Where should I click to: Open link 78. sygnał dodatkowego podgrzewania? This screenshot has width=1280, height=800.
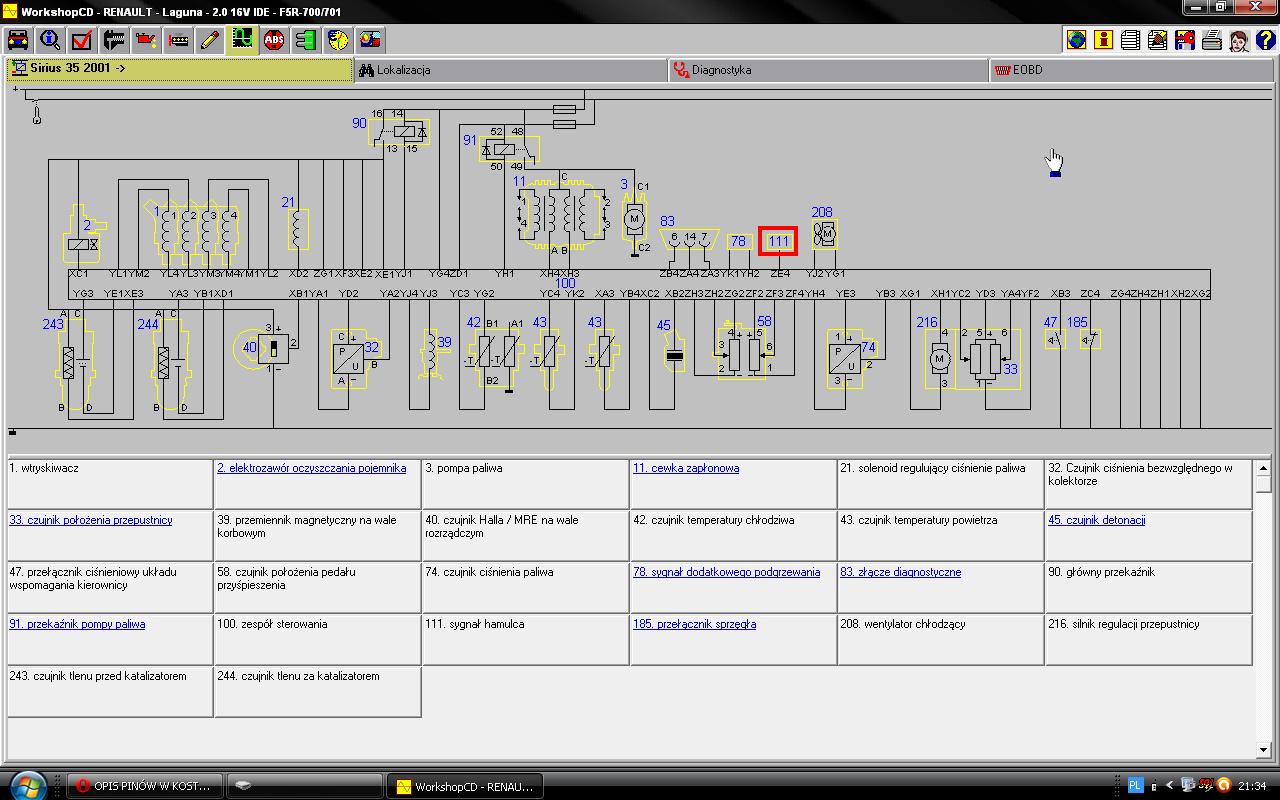coord(726,572)
